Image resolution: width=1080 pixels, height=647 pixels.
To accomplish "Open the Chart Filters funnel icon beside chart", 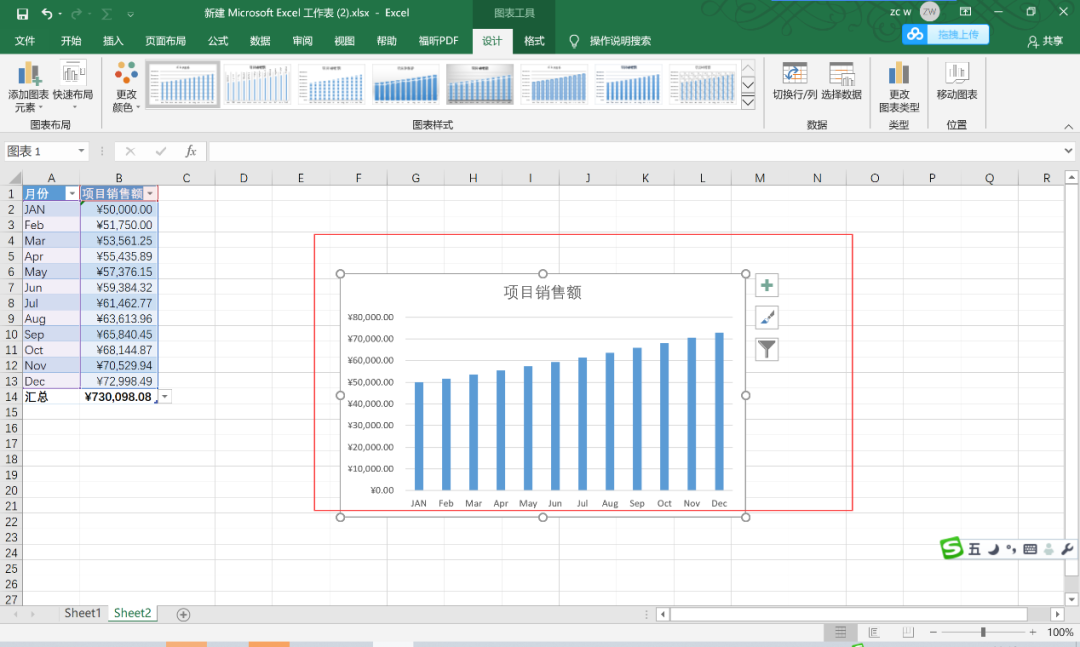I will (766, 349).
